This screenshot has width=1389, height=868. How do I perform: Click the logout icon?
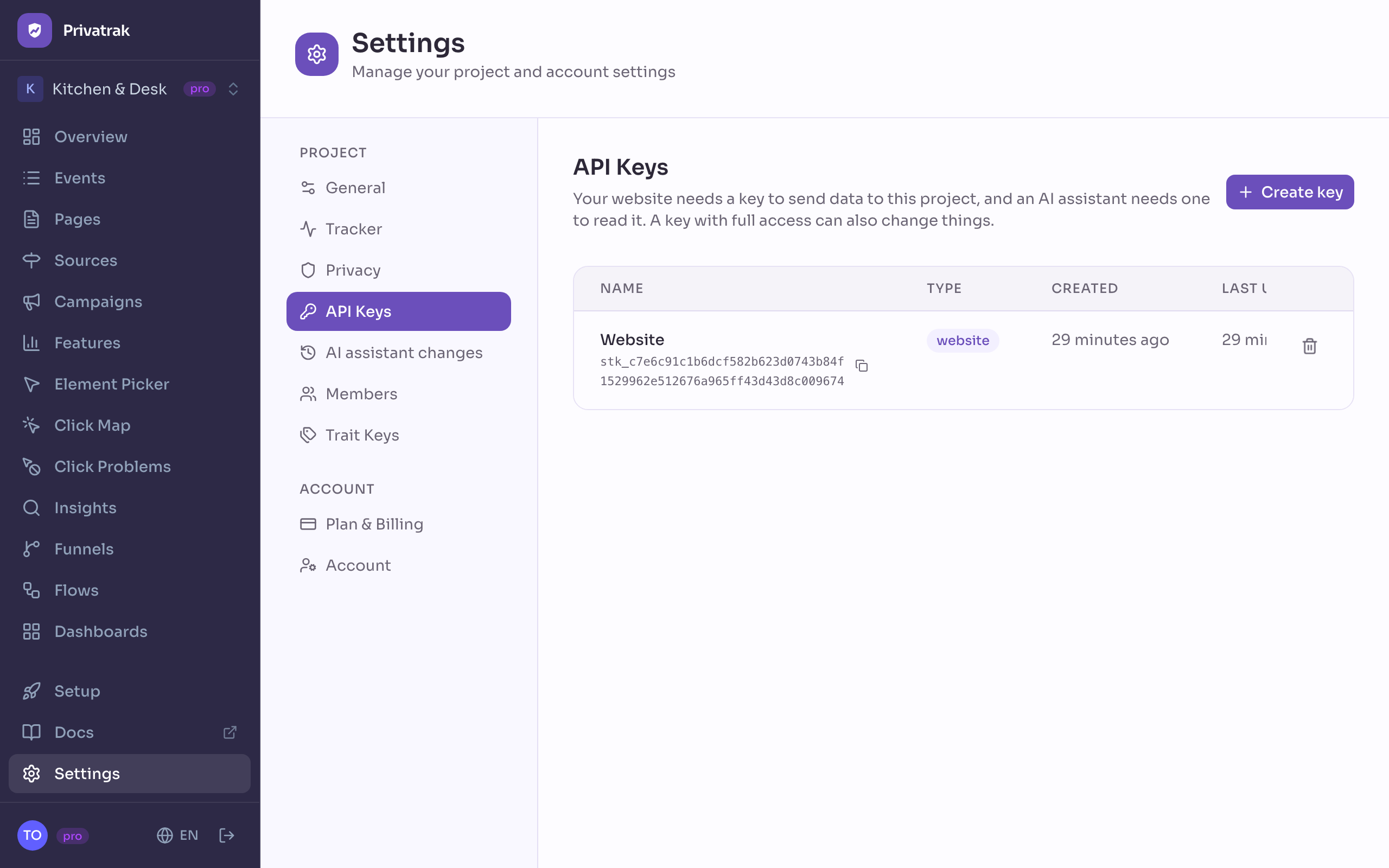click(227, 835)
